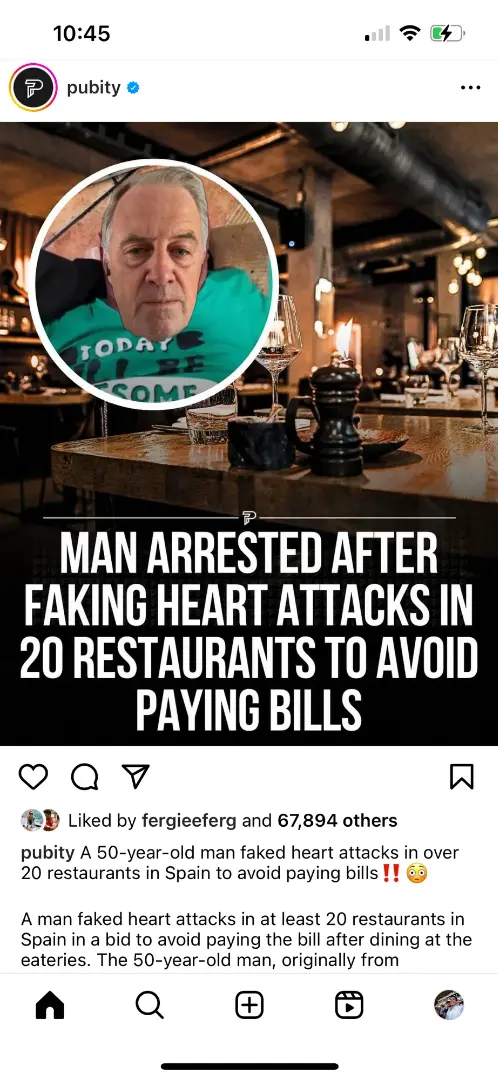498x1080 pixels.
Task: Open fergieeferg's profile from likes line
Action: (x=189, y=820)
